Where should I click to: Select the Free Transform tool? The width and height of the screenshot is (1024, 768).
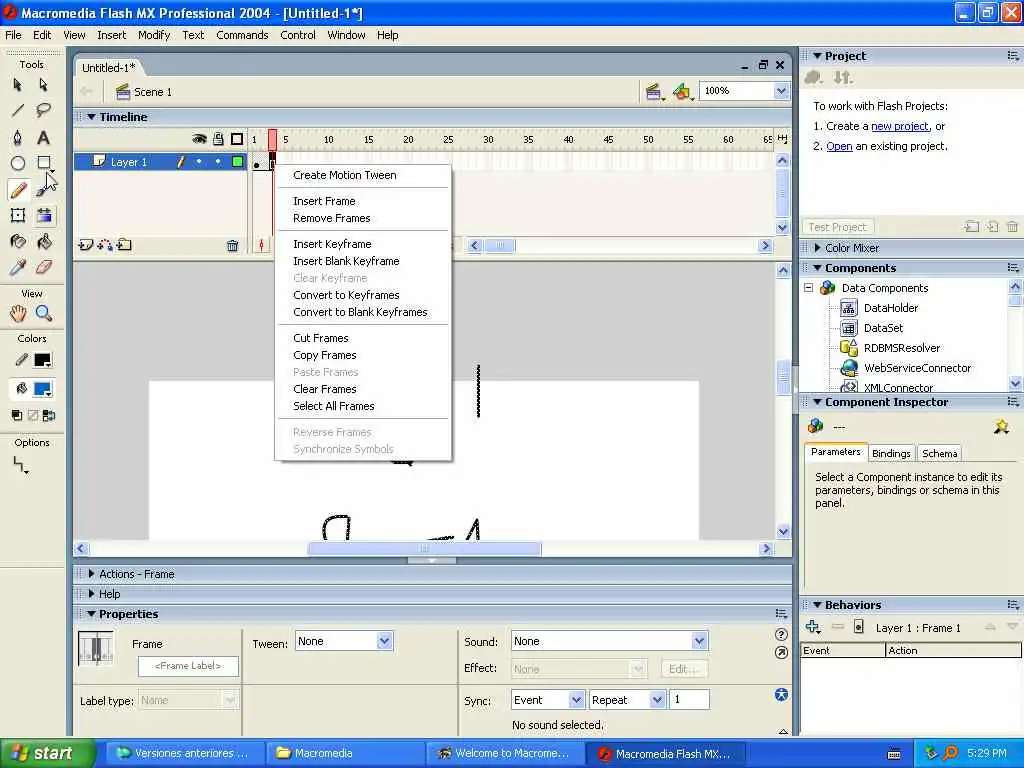pyautogui.click(x=18, y=216)
